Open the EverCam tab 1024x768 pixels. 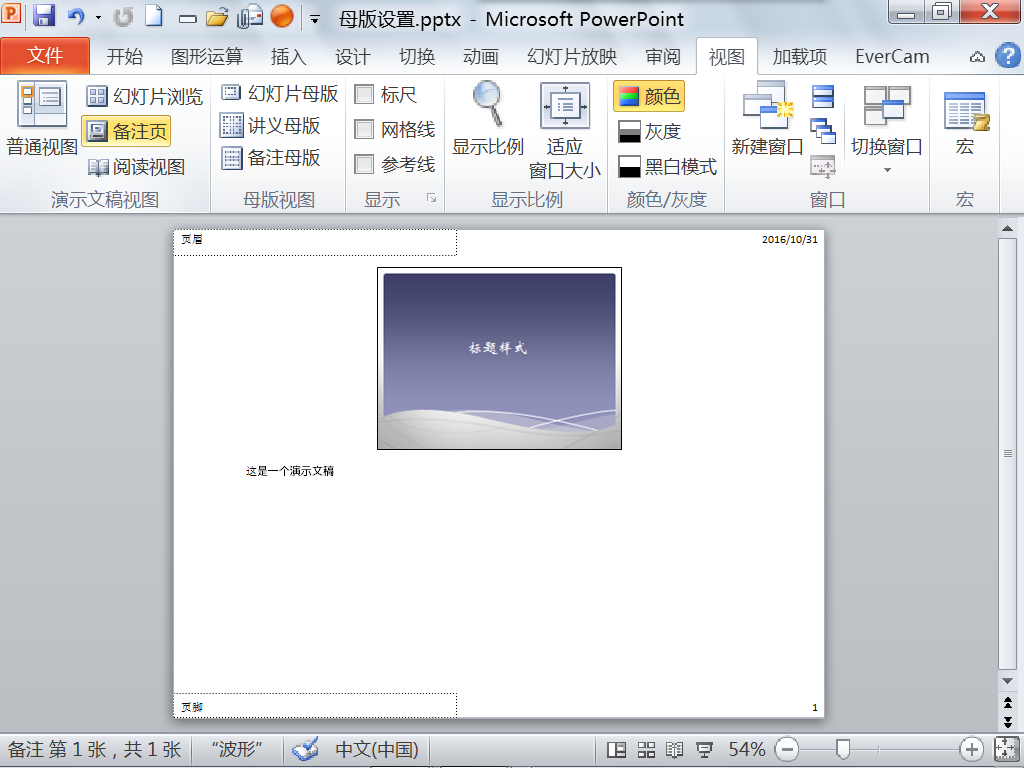pyautogui.click(x=892, y=57)
